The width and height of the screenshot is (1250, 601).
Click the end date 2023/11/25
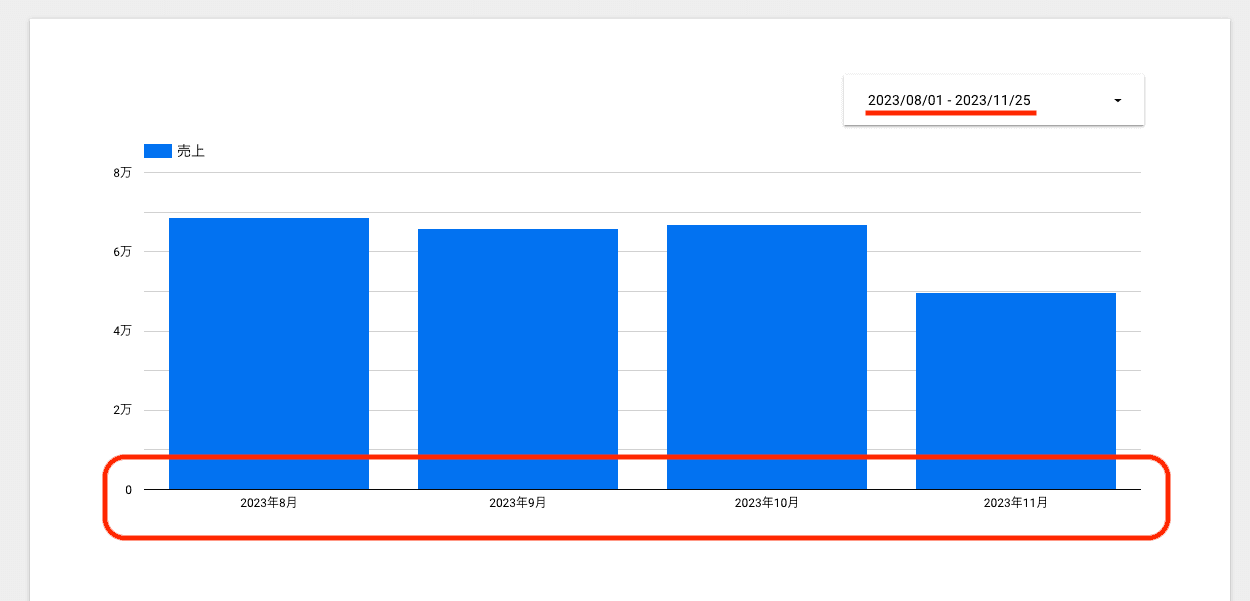pyautogui.click(x=993, y=100)
